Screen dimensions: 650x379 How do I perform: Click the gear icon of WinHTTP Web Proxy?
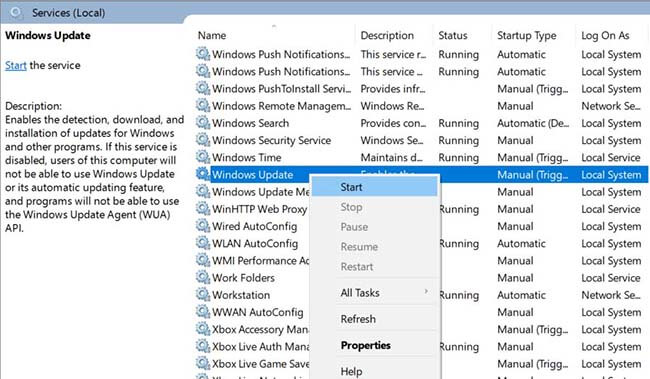click(203, 209)
